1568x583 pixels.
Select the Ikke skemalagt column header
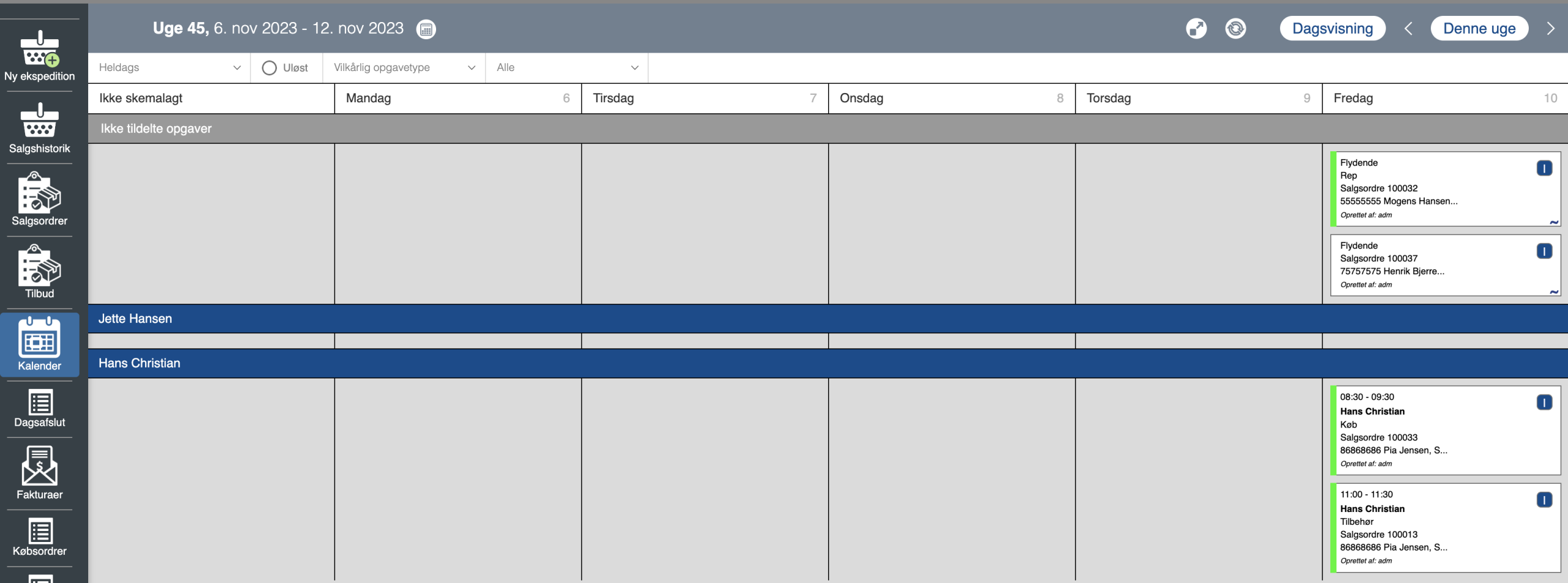211,98
